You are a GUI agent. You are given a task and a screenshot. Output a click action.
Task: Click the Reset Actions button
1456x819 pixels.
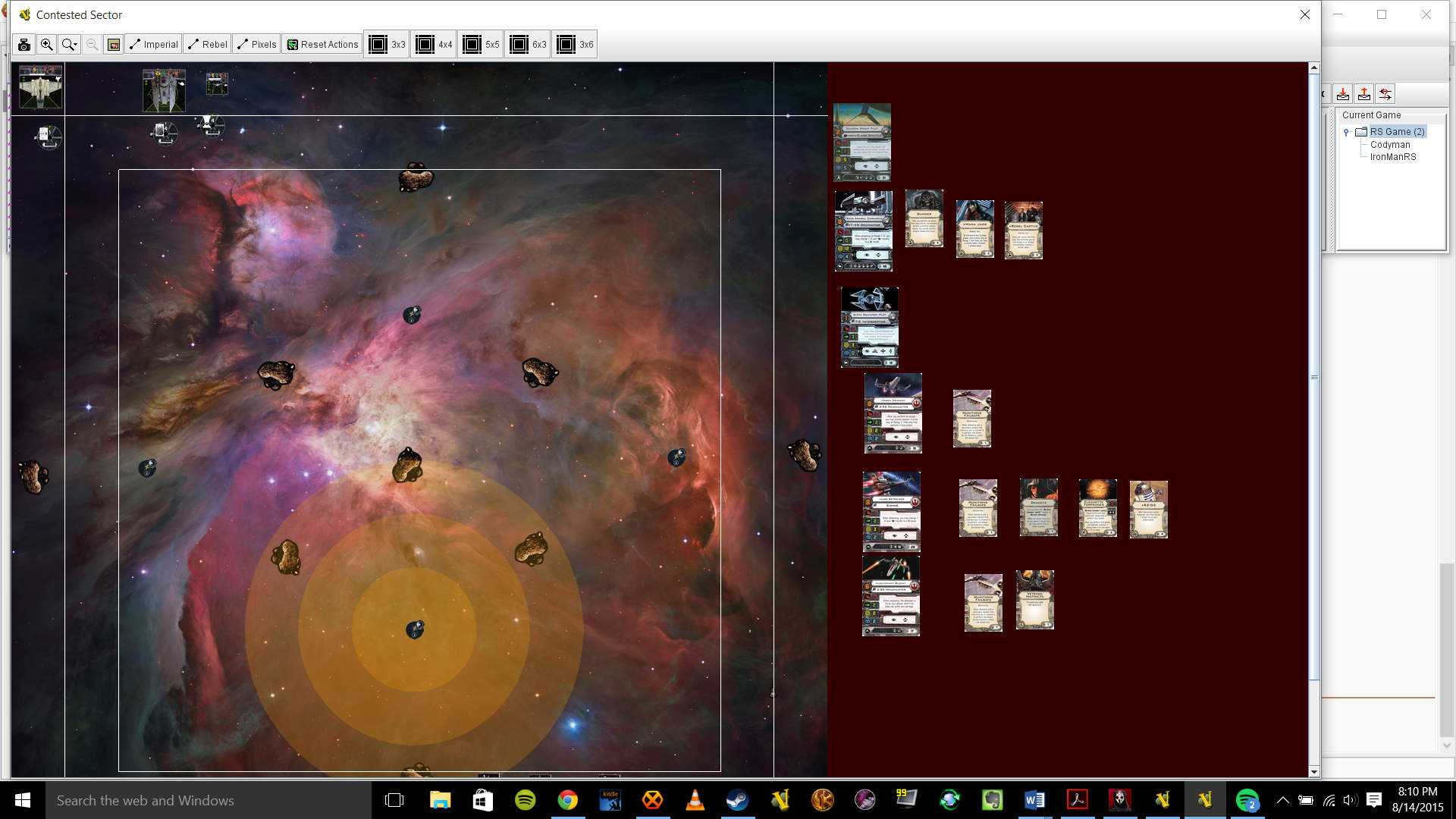[x=322, y=45]
